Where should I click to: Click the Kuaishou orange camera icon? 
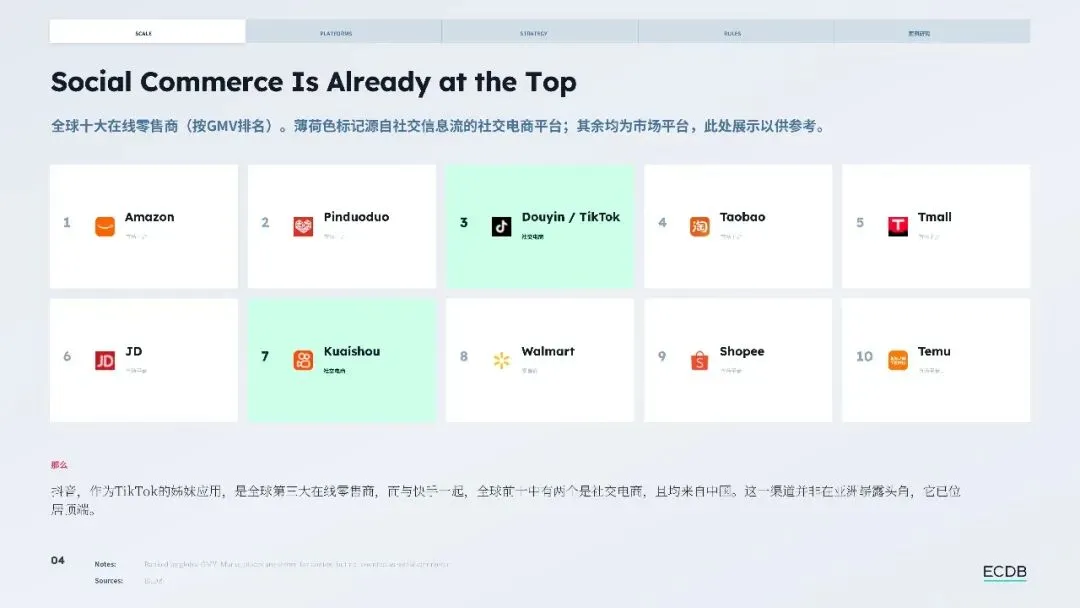point(303,360)
